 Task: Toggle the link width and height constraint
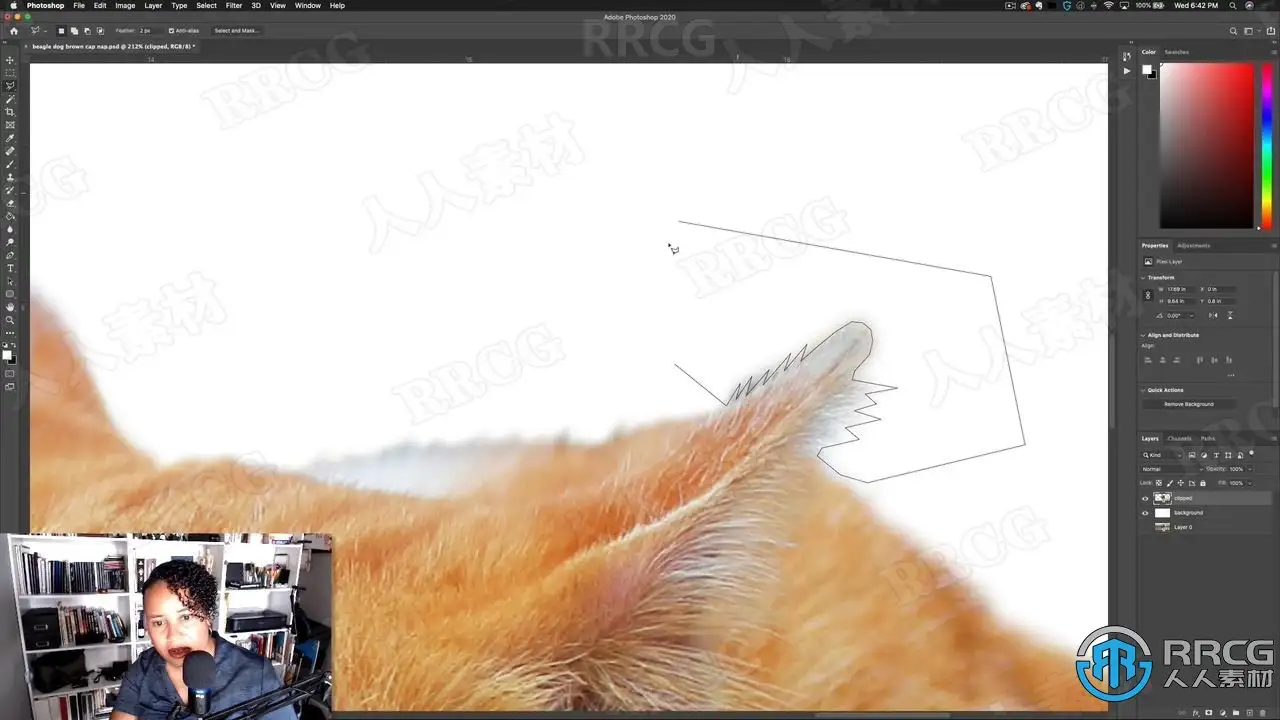click(1148, 295)
